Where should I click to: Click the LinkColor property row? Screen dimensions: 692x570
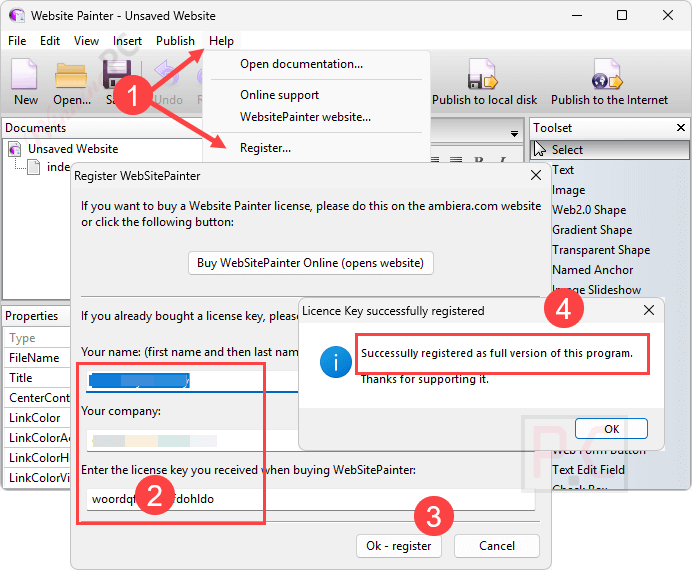click(37, 418)
